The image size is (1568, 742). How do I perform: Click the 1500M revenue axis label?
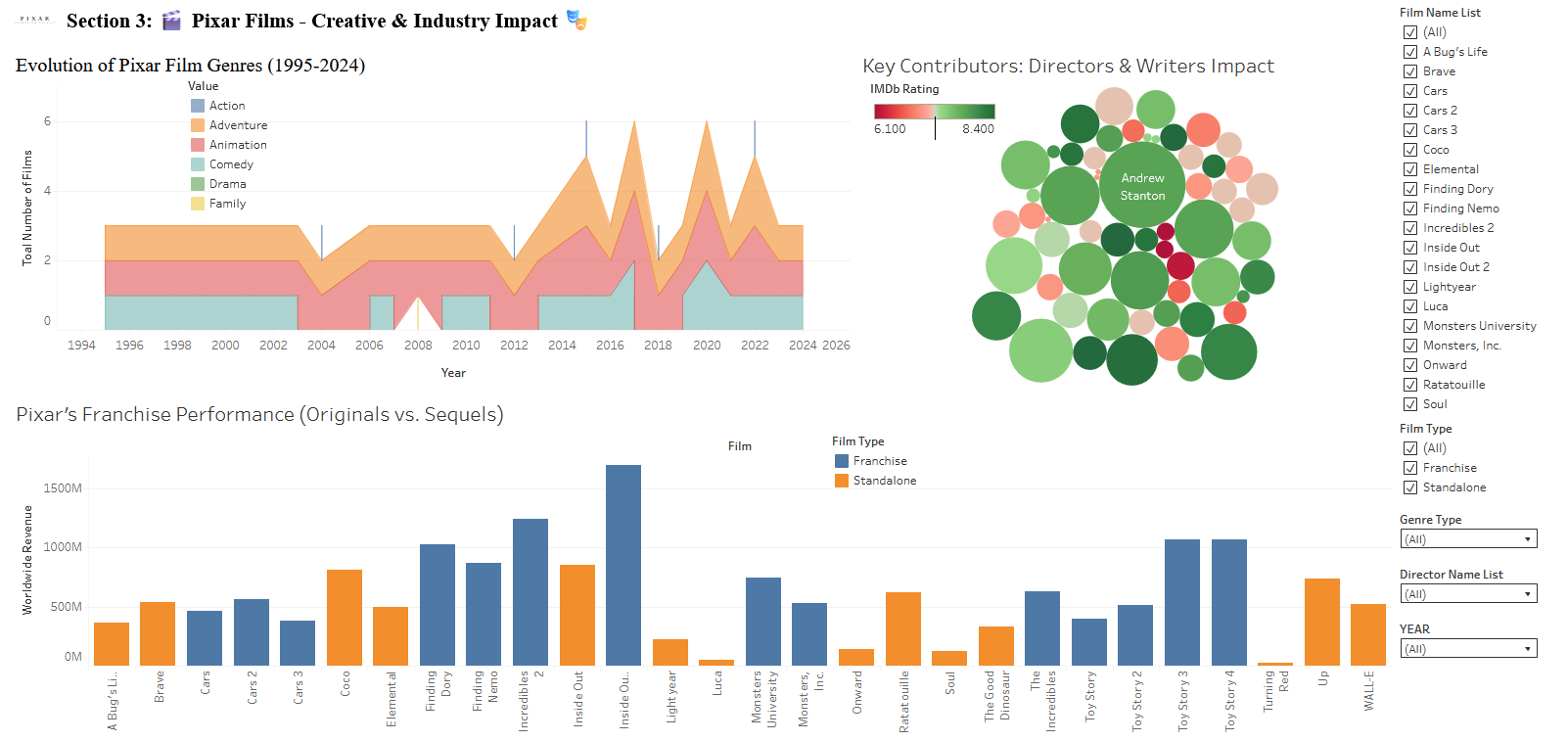coord(63,488)
